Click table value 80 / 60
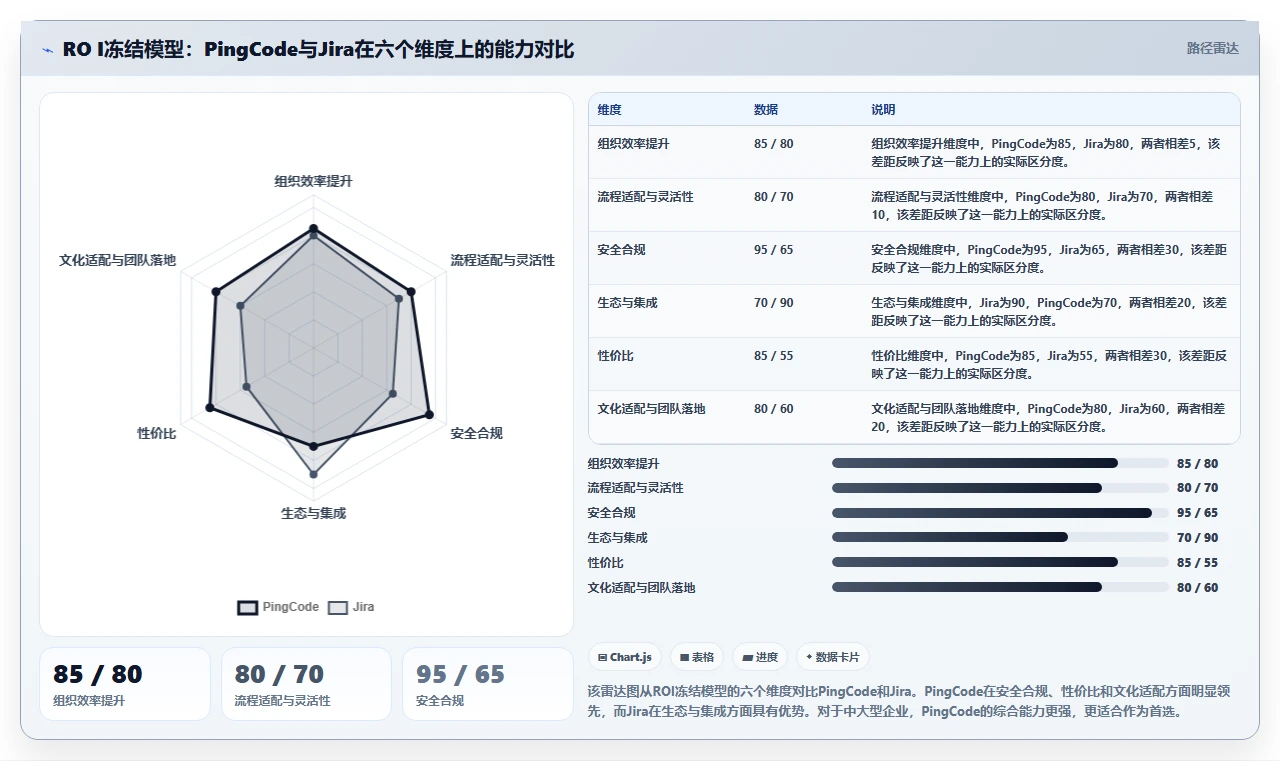 [774, 409]
